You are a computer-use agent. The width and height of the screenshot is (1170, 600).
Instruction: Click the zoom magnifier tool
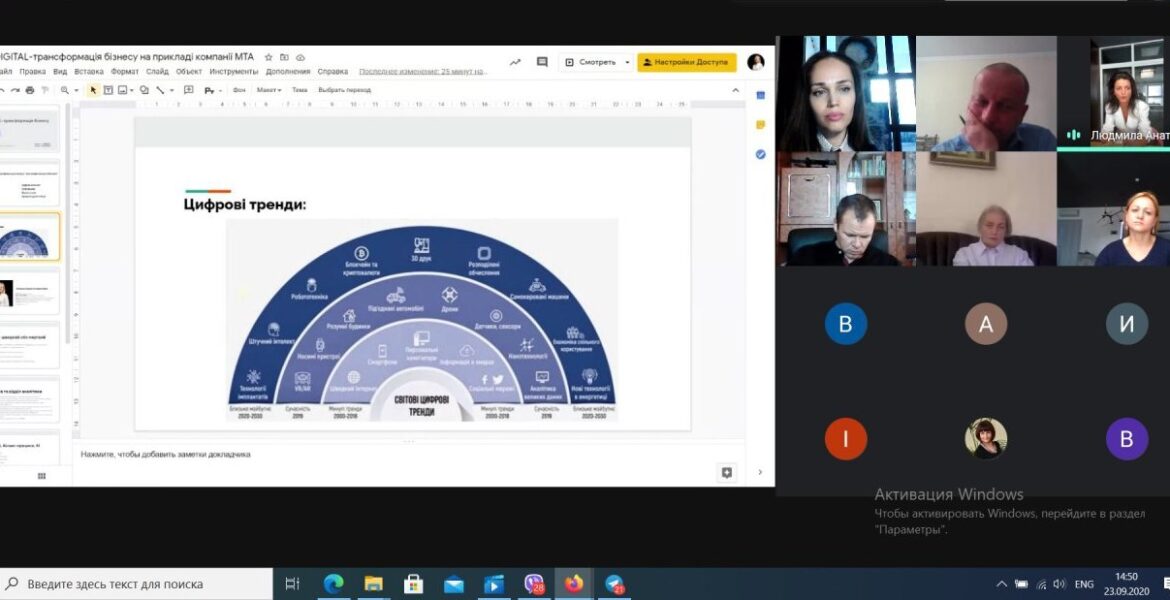(x=65, y=90)
